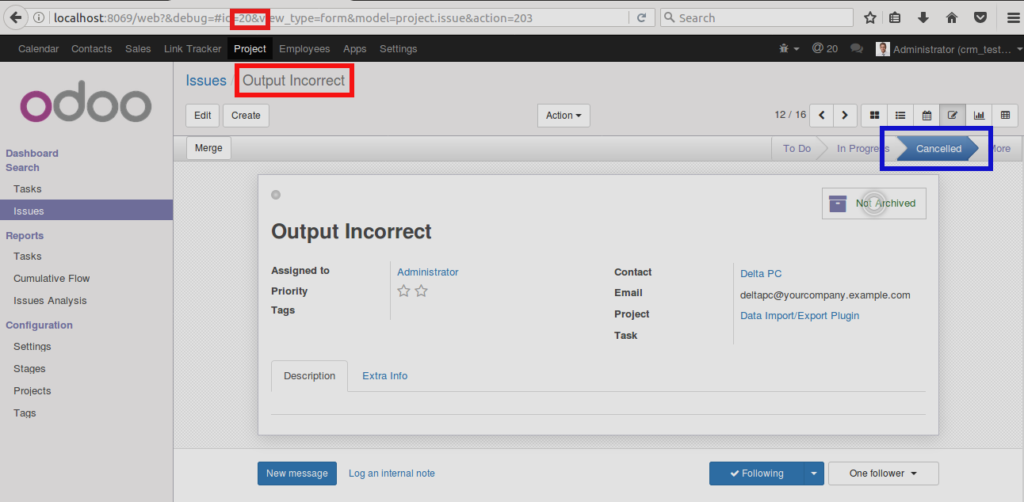The image size is (1024, 502).
Task: Open Tasks under Search in sidebar
Action: (27, 189)
